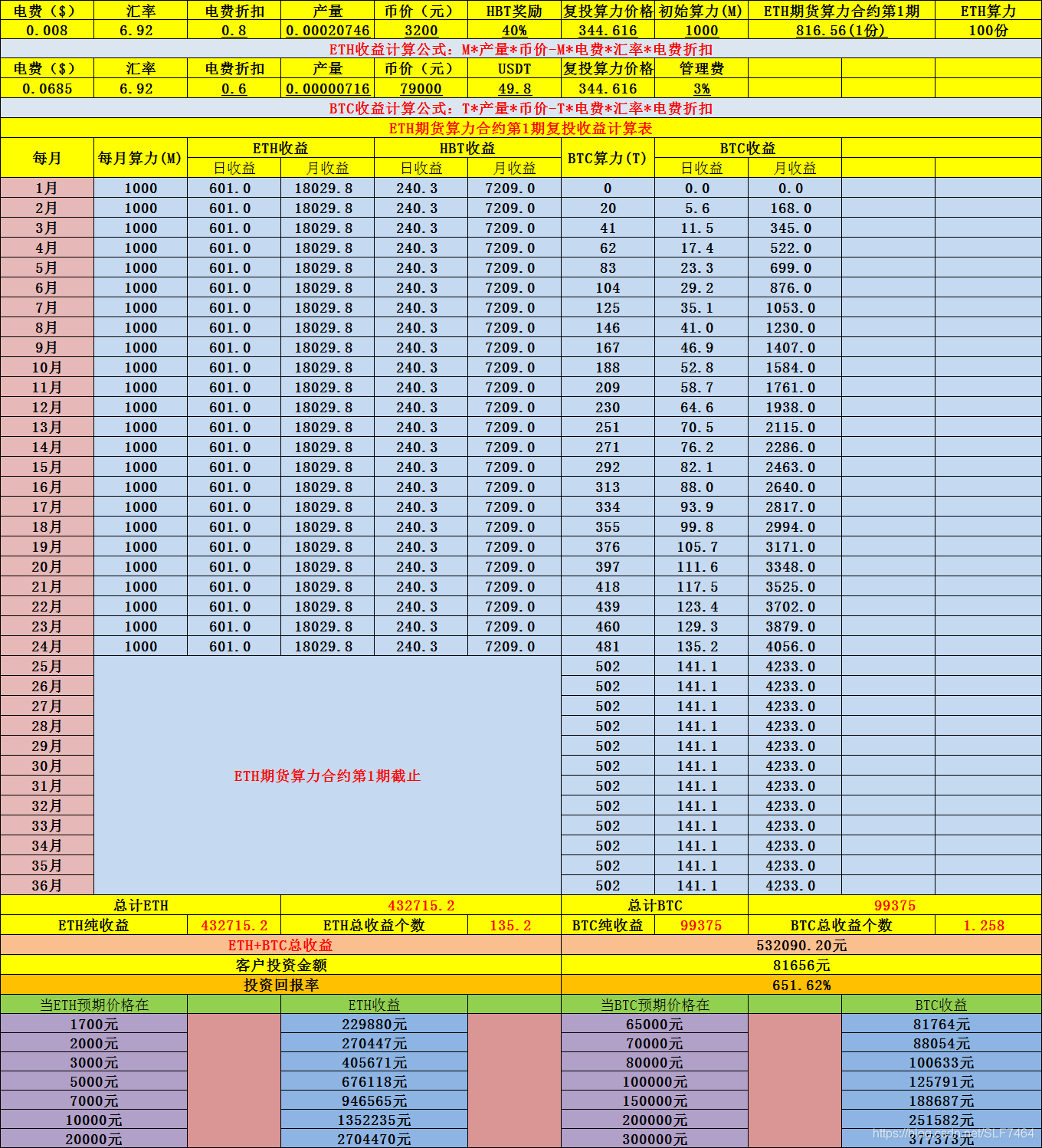The image size is (1042, 1148).
Task: Click the 36月 row label
Action: pyautogui.click(x=47, y=886)
